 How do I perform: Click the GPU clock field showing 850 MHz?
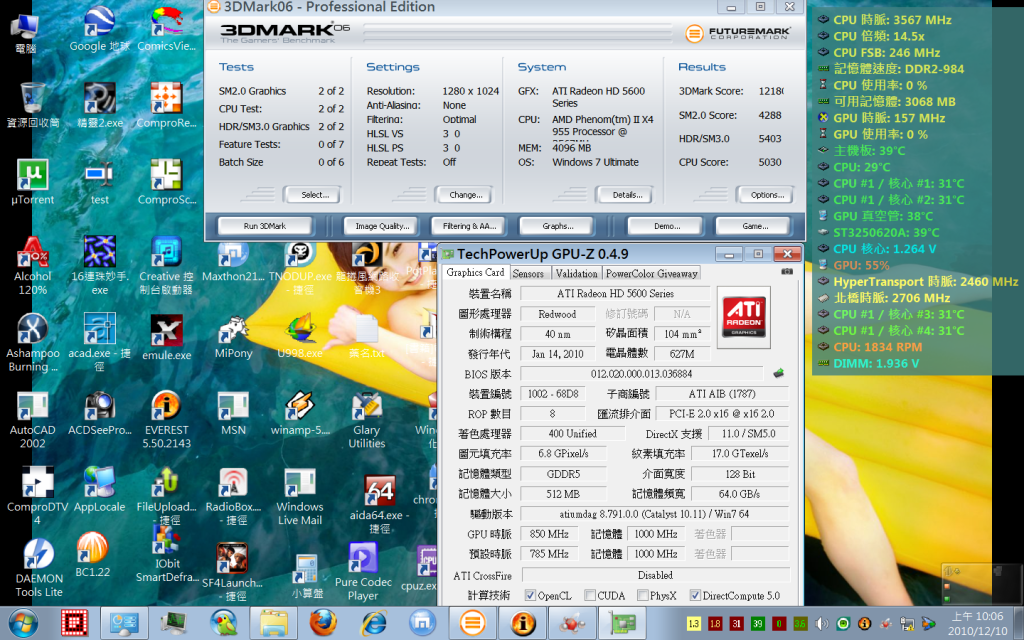coord(549,534)
